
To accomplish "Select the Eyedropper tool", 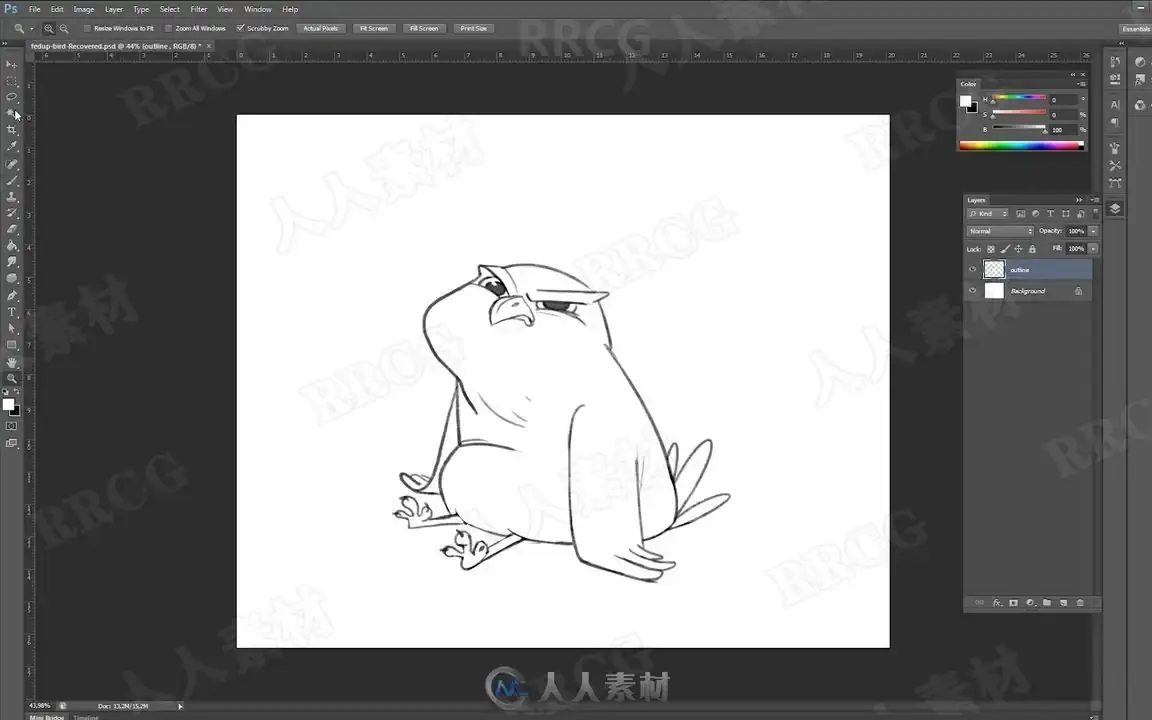I will pos(12,146).
